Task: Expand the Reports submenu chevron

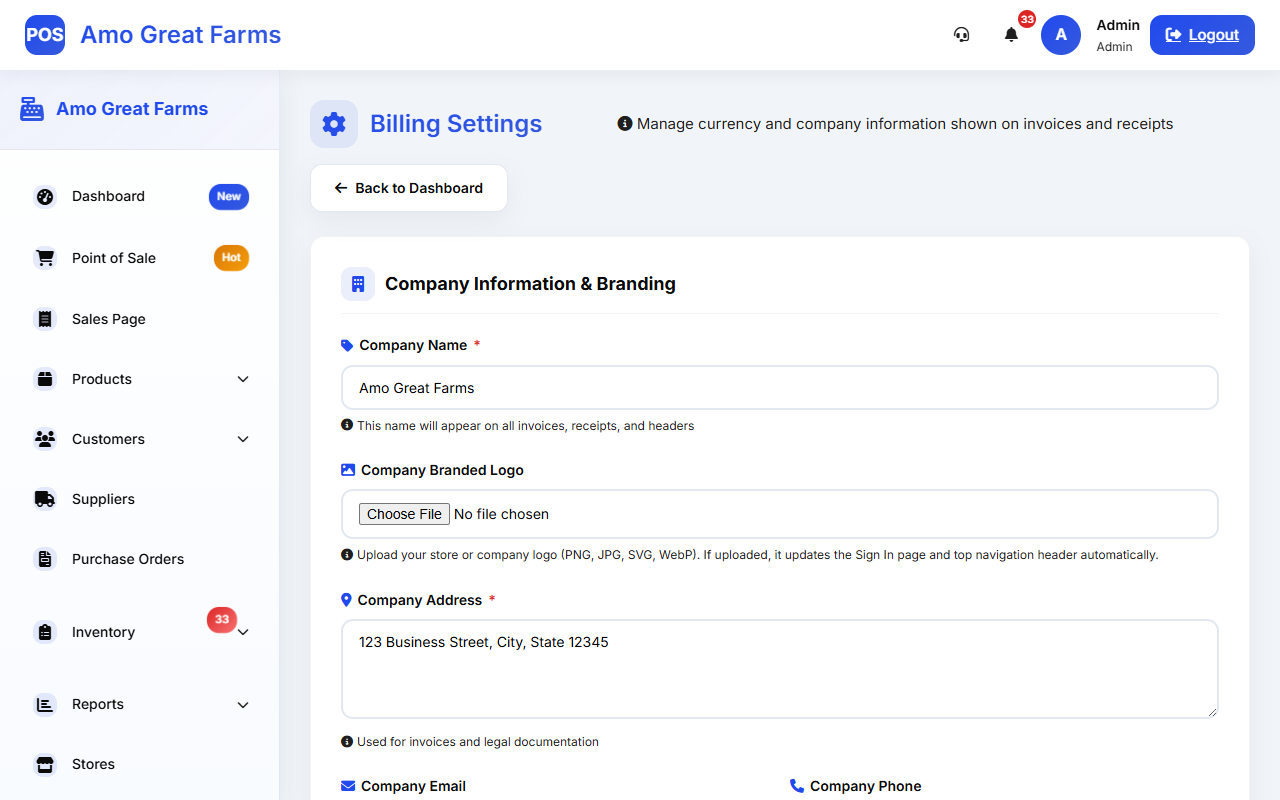Action: 243,704
